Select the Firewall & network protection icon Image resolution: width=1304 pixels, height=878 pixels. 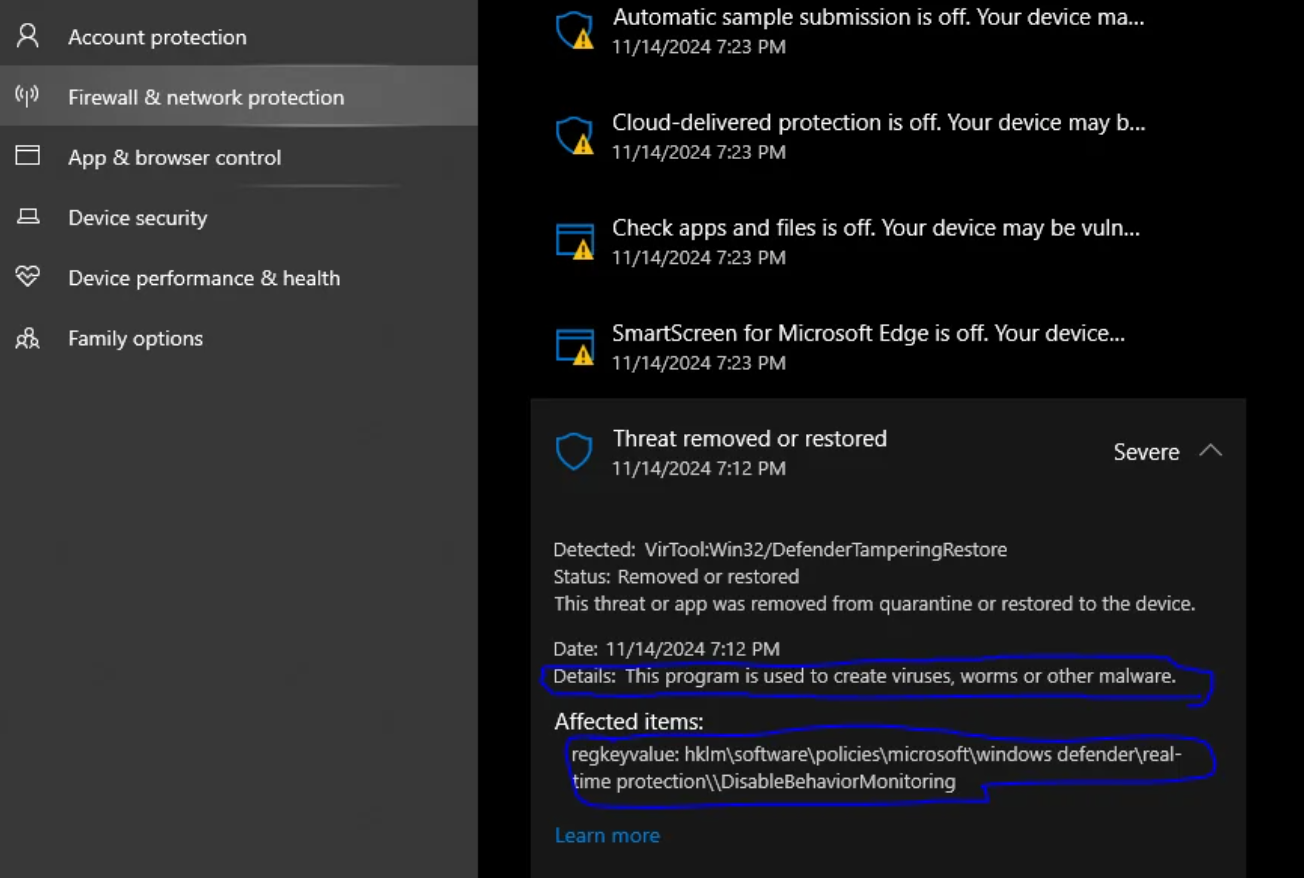[x=30, y=96]
